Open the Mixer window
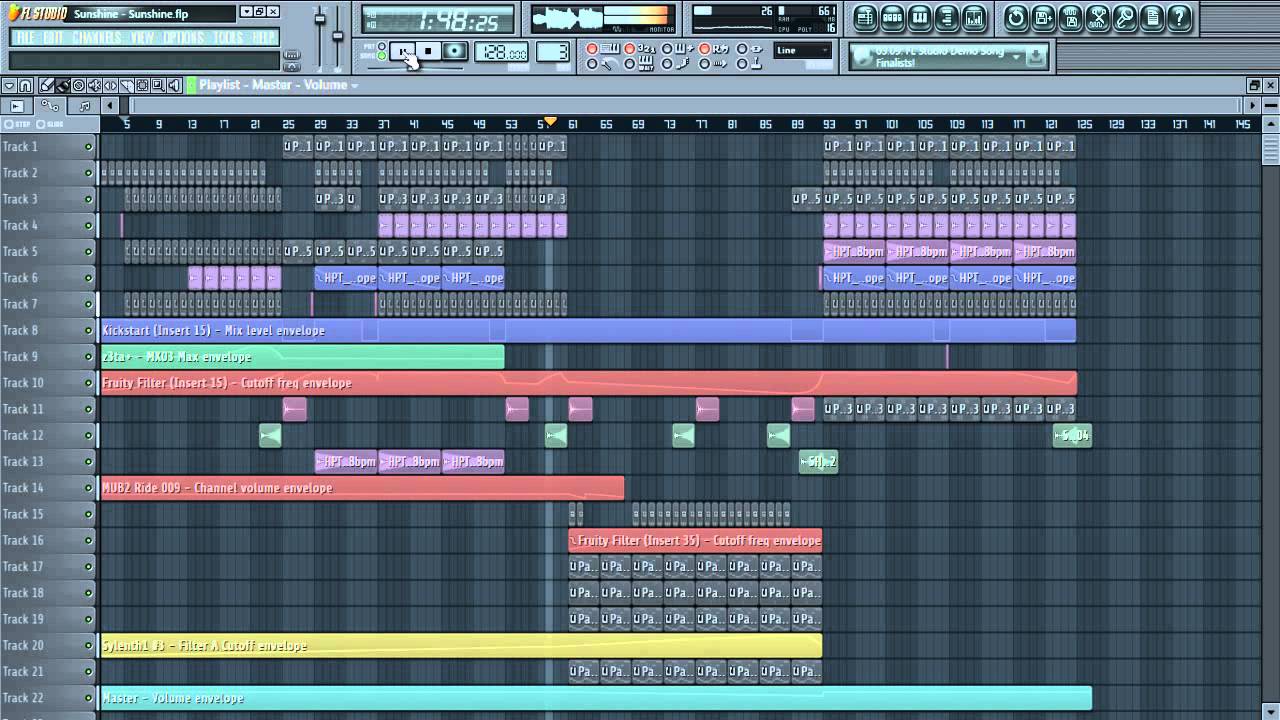Image resolution: width=1280 pixels, height=720 pixels. click(x=972, y=17)
